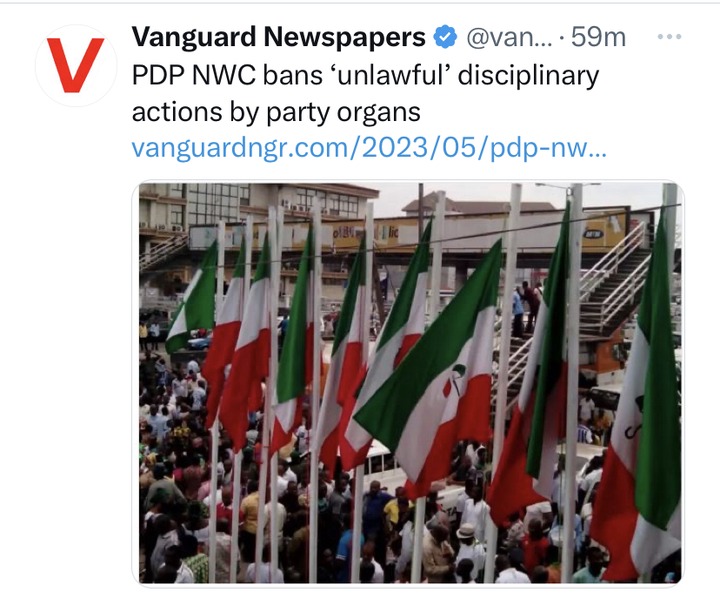Click the red V Vanguard profile avatar

[76, 65]
